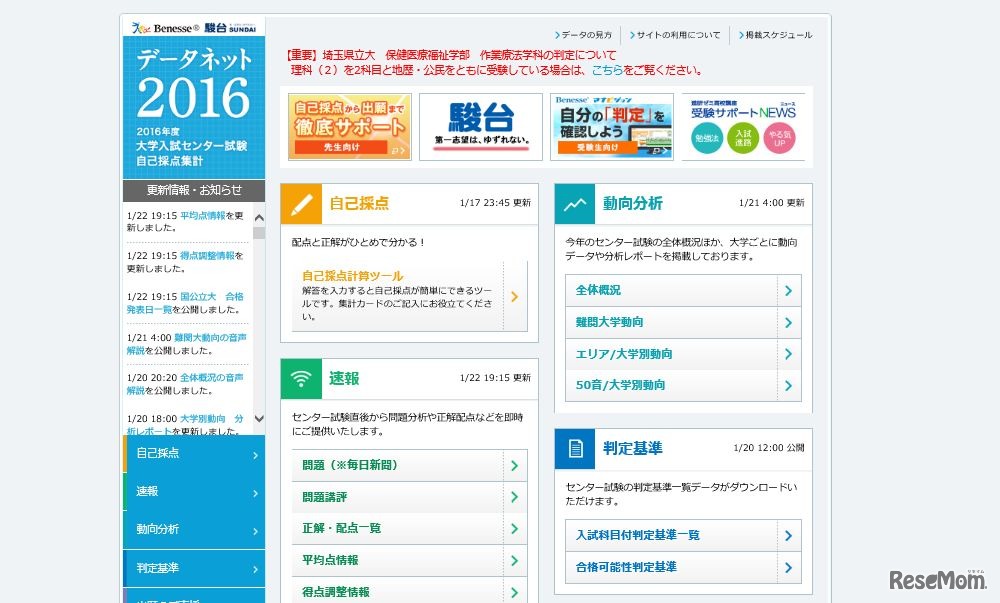Click the teal 勉強法 circle icon
1000x603 pixels.
(x=707, y=138)
